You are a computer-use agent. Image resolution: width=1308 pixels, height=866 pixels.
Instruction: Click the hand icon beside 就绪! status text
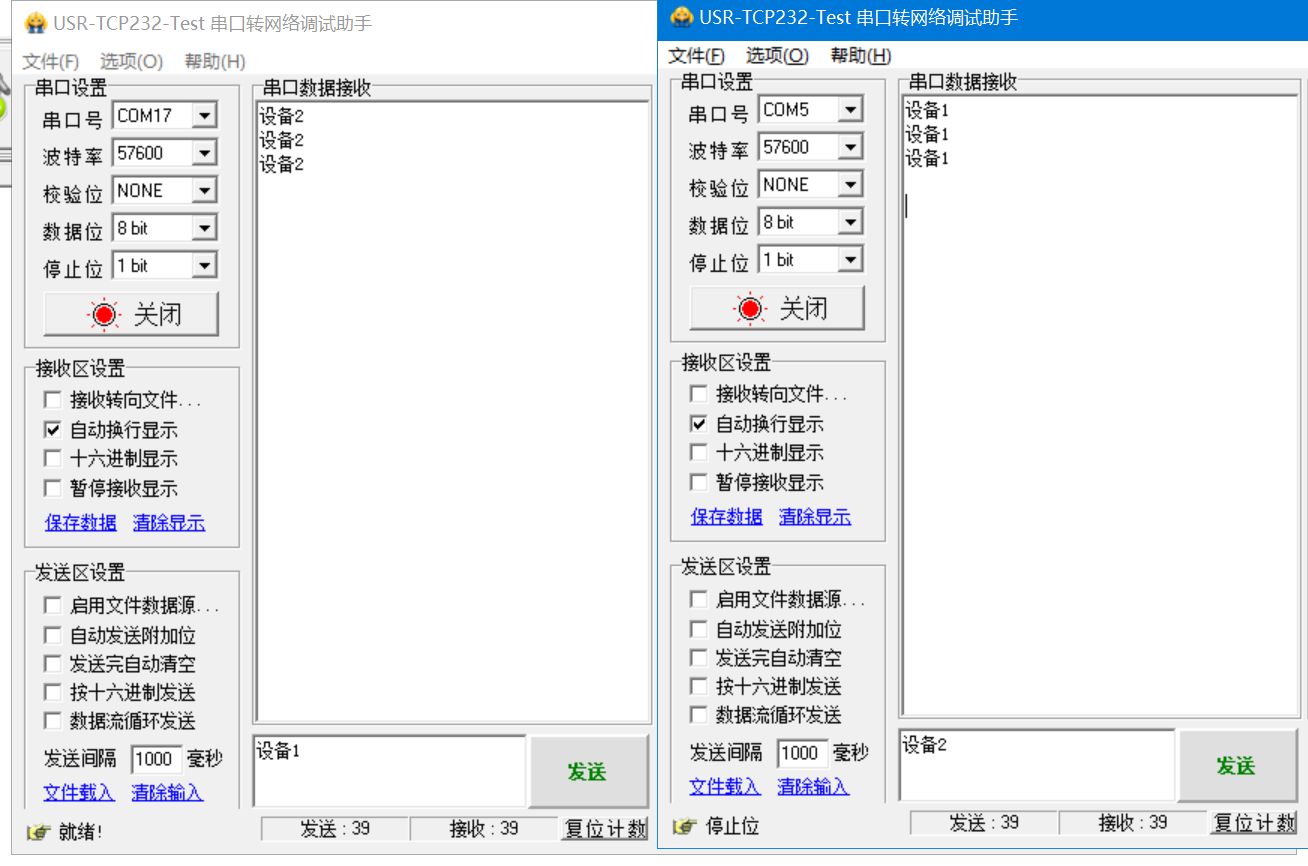pos(38,832)
